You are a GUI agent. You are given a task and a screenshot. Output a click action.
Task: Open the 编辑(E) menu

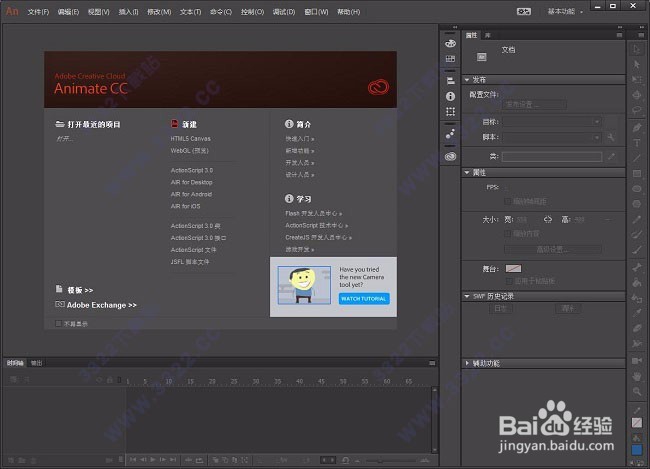(68, 12)
